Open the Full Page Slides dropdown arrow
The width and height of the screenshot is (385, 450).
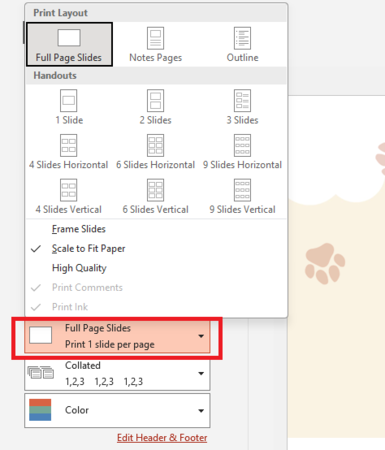pos(201,336)
